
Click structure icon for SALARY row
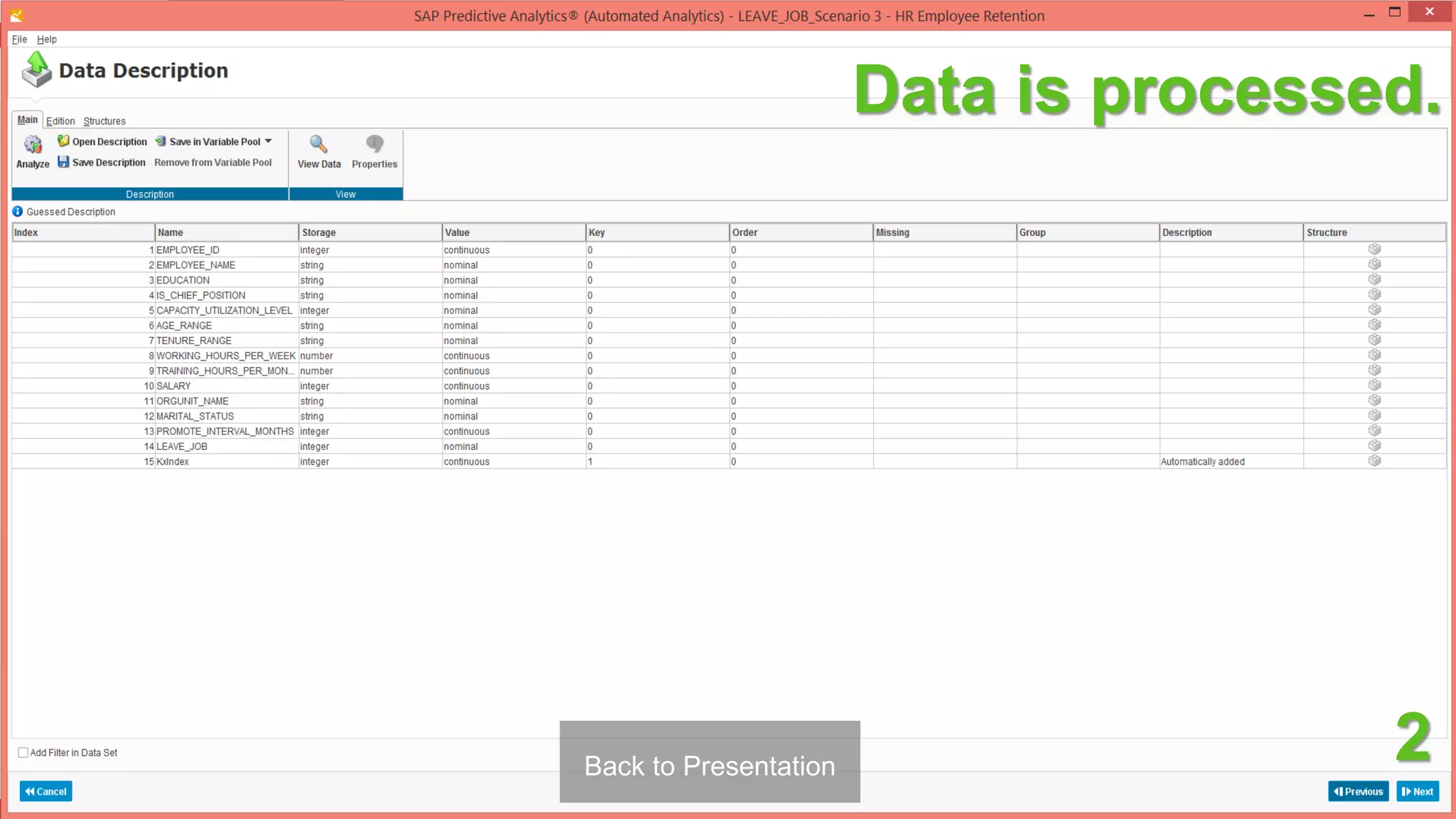tap(1374, 385)
